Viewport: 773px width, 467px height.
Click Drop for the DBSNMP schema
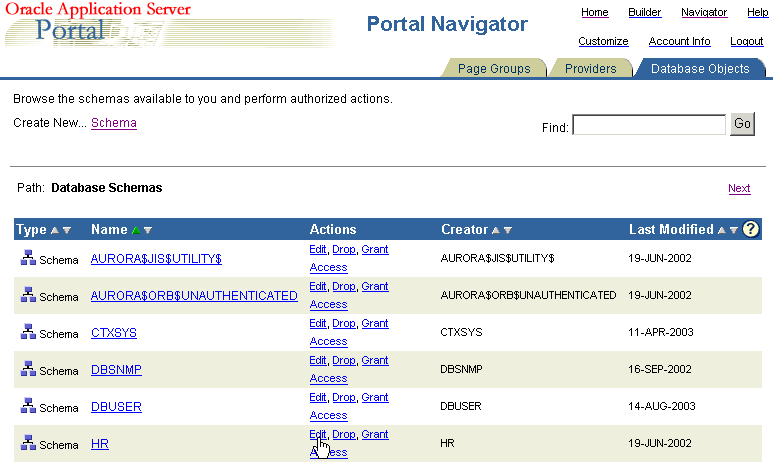point(344,360)
